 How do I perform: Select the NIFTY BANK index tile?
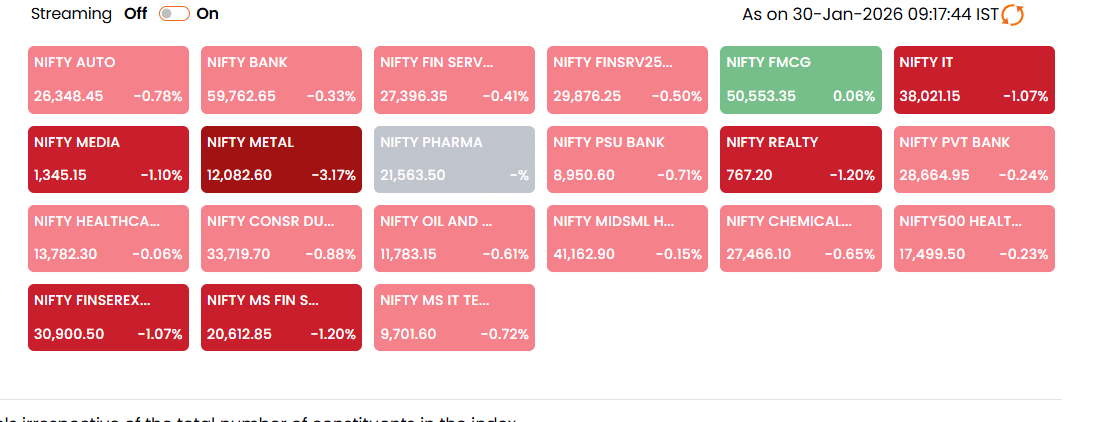[x=281, y=79]
